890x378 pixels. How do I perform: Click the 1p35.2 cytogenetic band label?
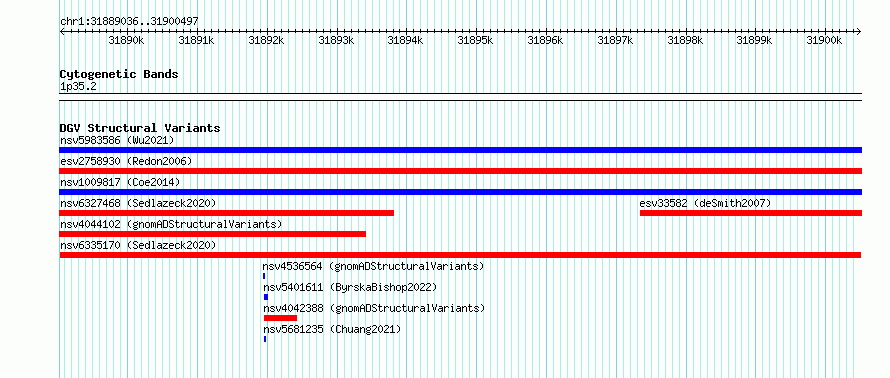78,87
